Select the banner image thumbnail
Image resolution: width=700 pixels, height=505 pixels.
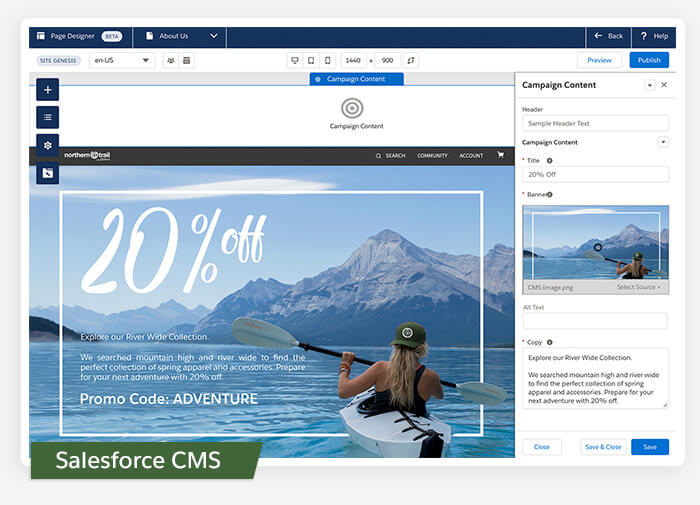point(596,243)
